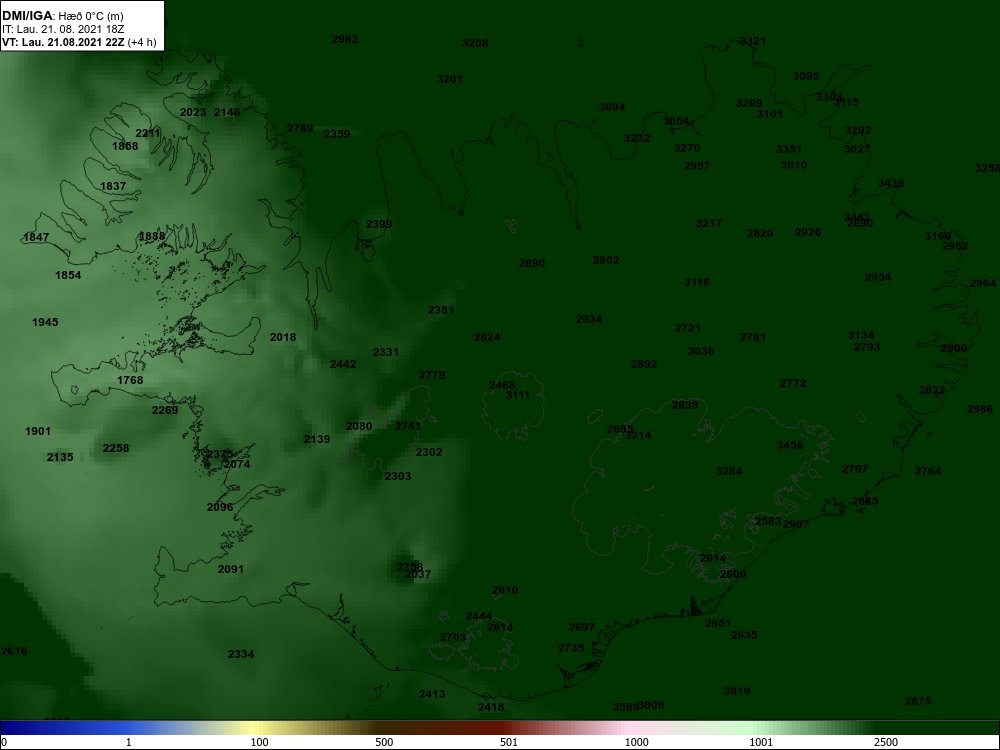Click the map value 3116
The image size is (1000, 750).
(x=697, y=282)
